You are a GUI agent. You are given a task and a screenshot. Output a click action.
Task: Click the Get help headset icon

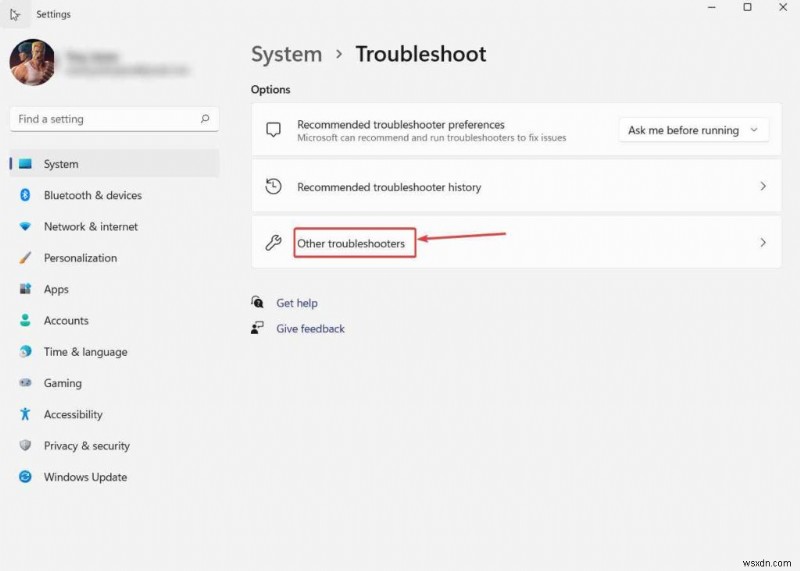[258, 302]
